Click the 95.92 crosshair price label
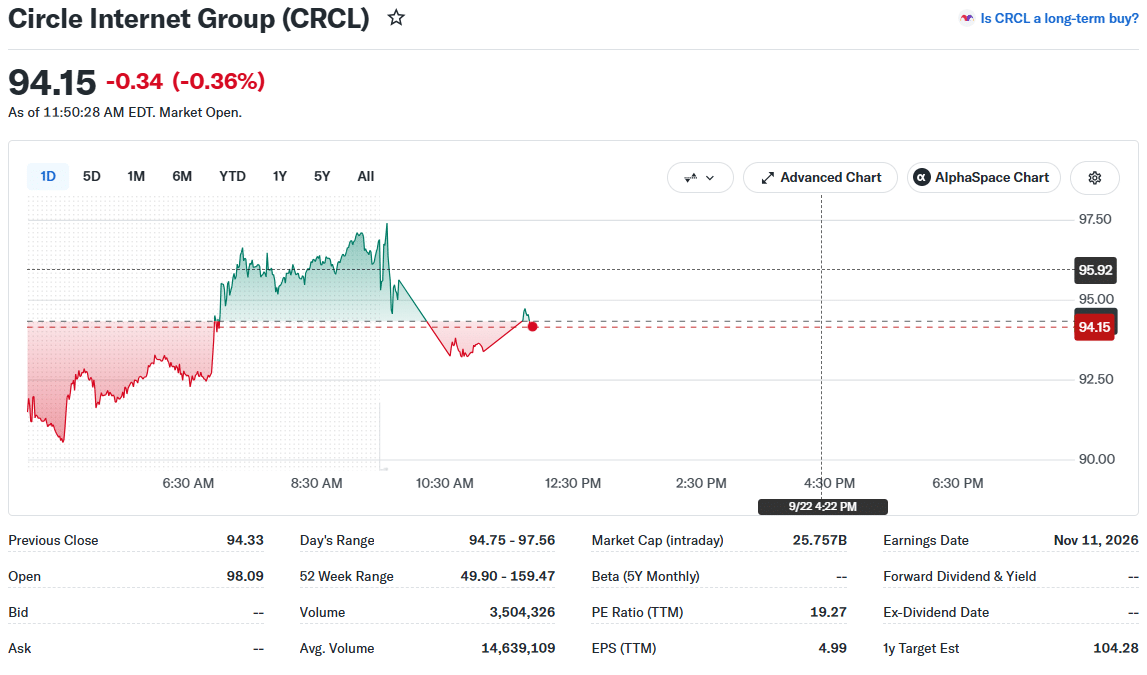 tap(1095, 270)
